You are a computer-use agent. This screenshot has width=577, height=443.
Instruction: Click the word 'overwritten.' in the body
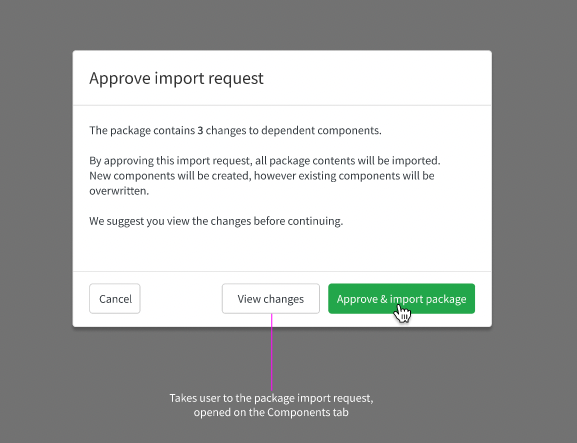(x=119, y=191)
